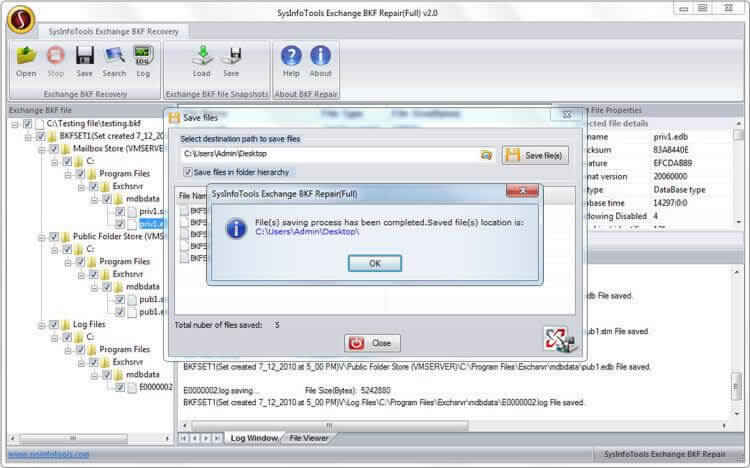Viewport: 750px width, 468px height.
Task: Click the blue information icon in message box
Action: [x=236, y=228]
